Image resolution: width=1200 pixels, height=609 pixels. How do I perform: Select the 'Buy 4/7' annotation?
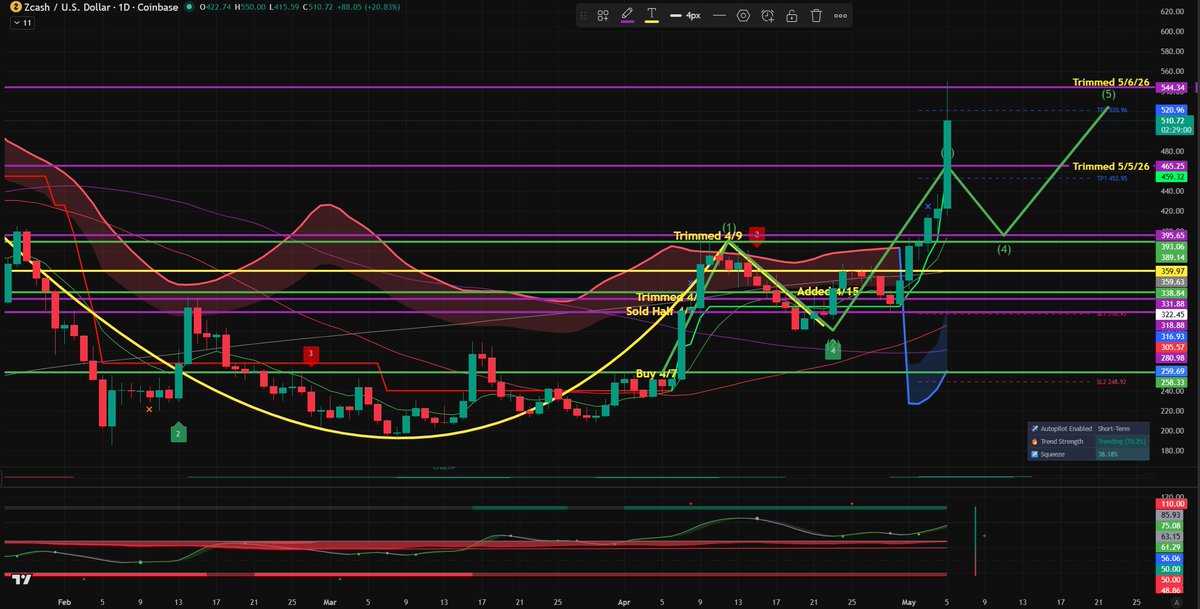click(x=657, y=373)
